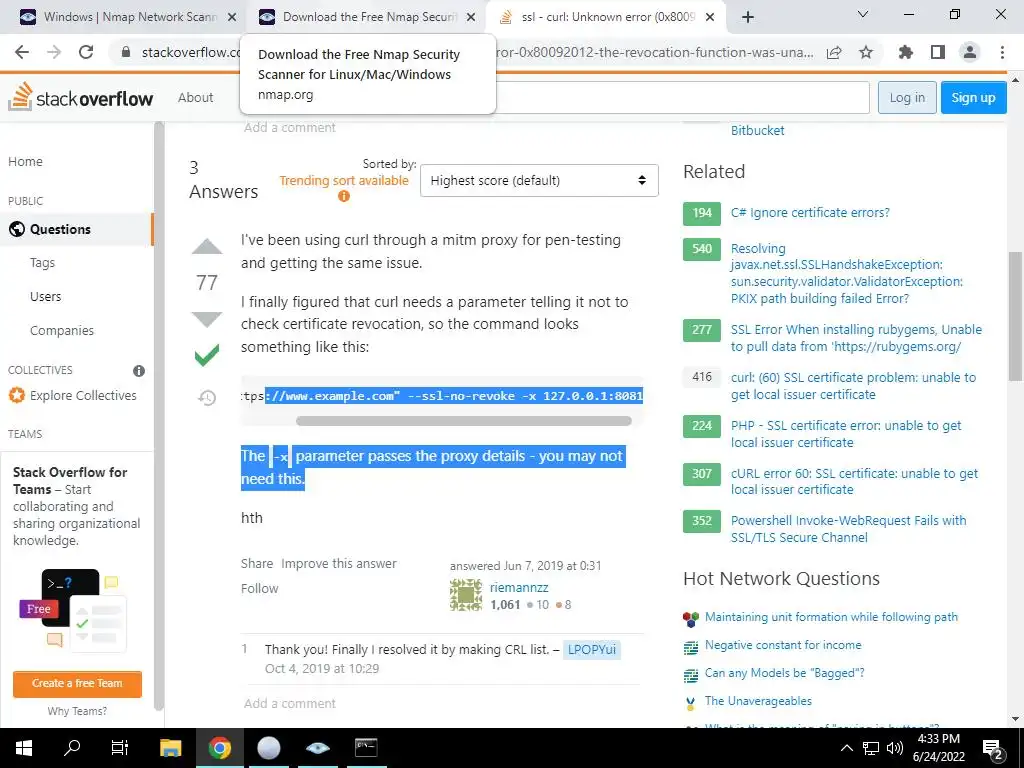Screen dimensions: 1024x768
Task: Open riemannzz user profile link
Action: click(519, 588)
